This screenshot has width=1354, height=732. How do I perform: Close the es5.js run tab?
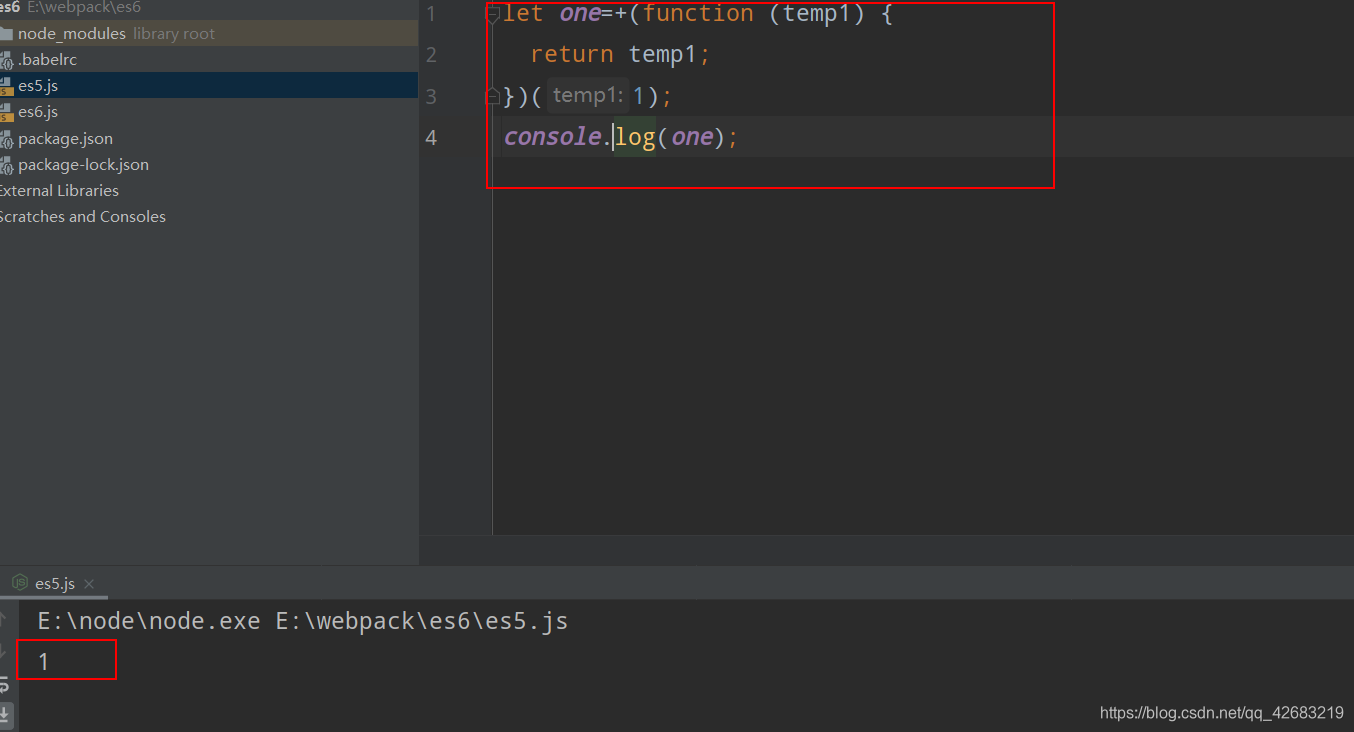[x=89, y=583]
